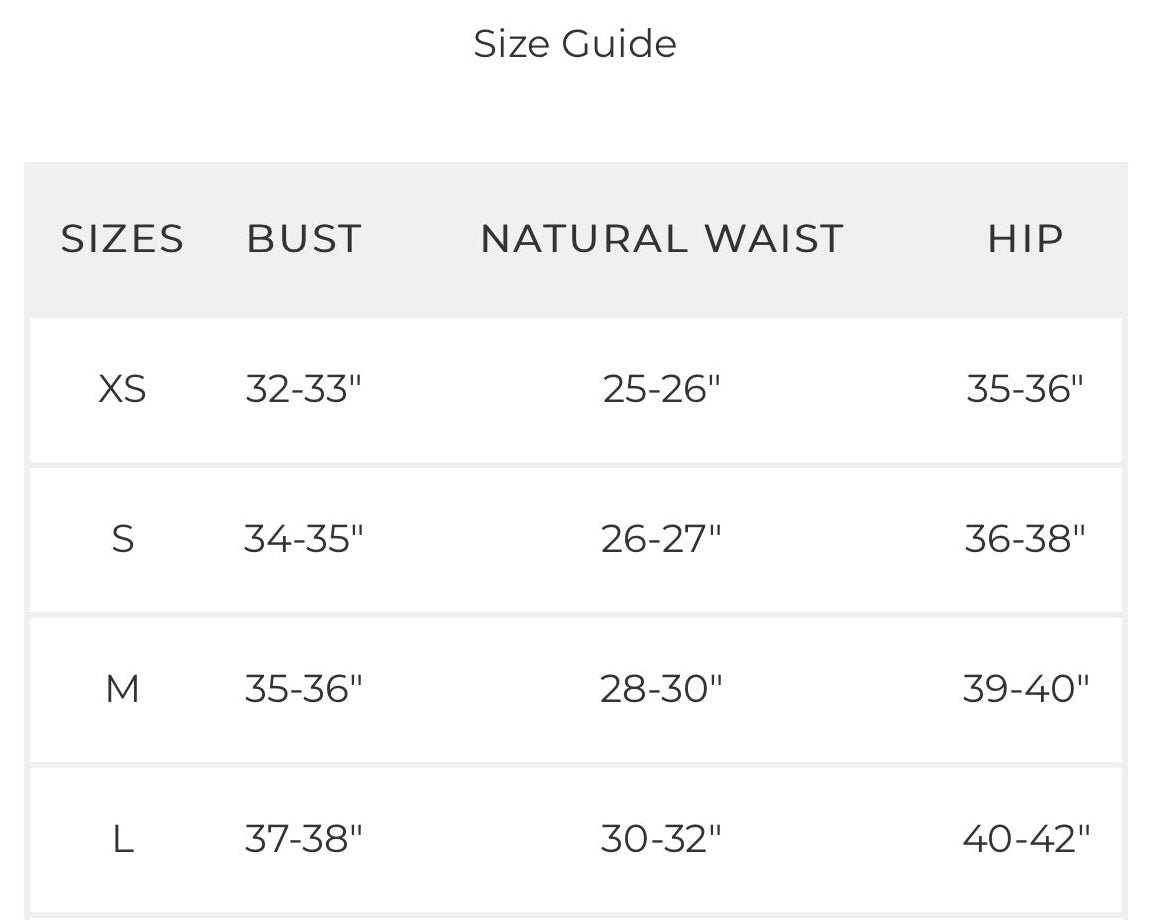Select the BUST column header
The image size is (1155, 920).
[304, 239]
